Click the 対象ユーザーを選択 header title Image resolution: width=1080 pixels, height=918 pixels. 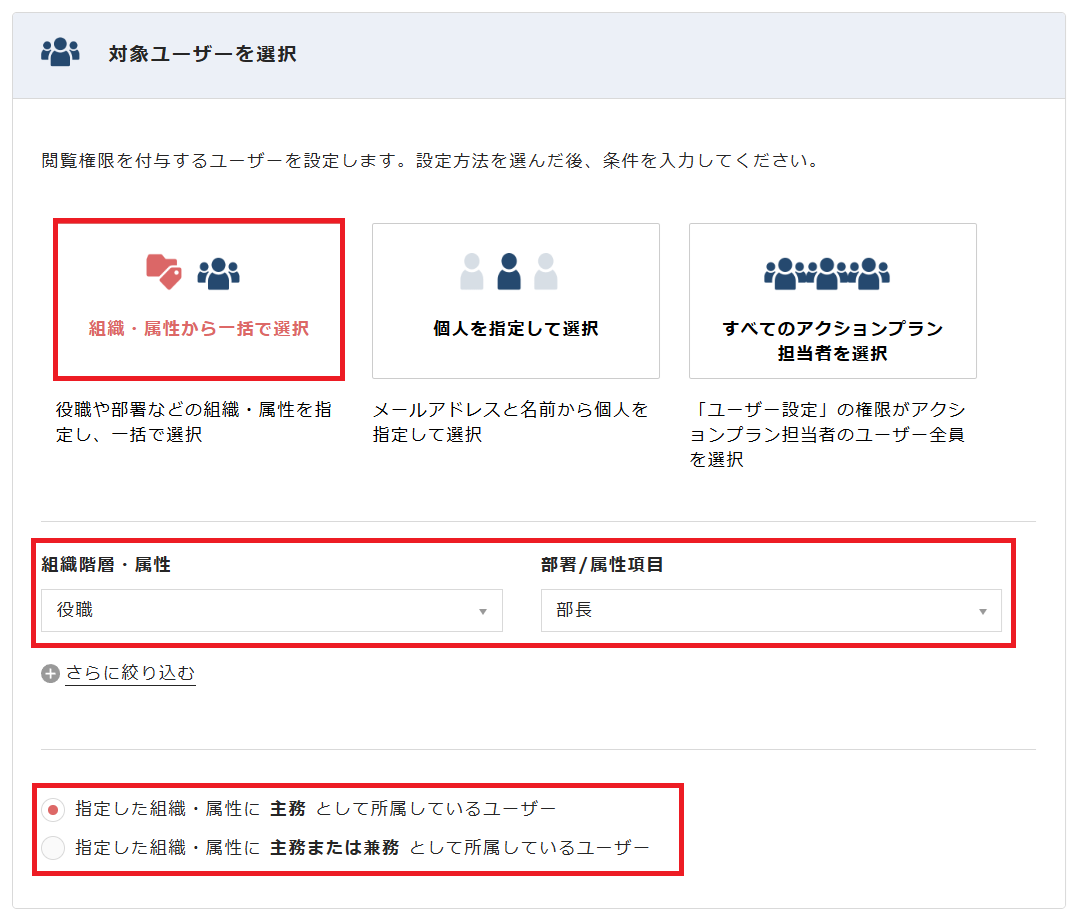(x=202, y=54)
